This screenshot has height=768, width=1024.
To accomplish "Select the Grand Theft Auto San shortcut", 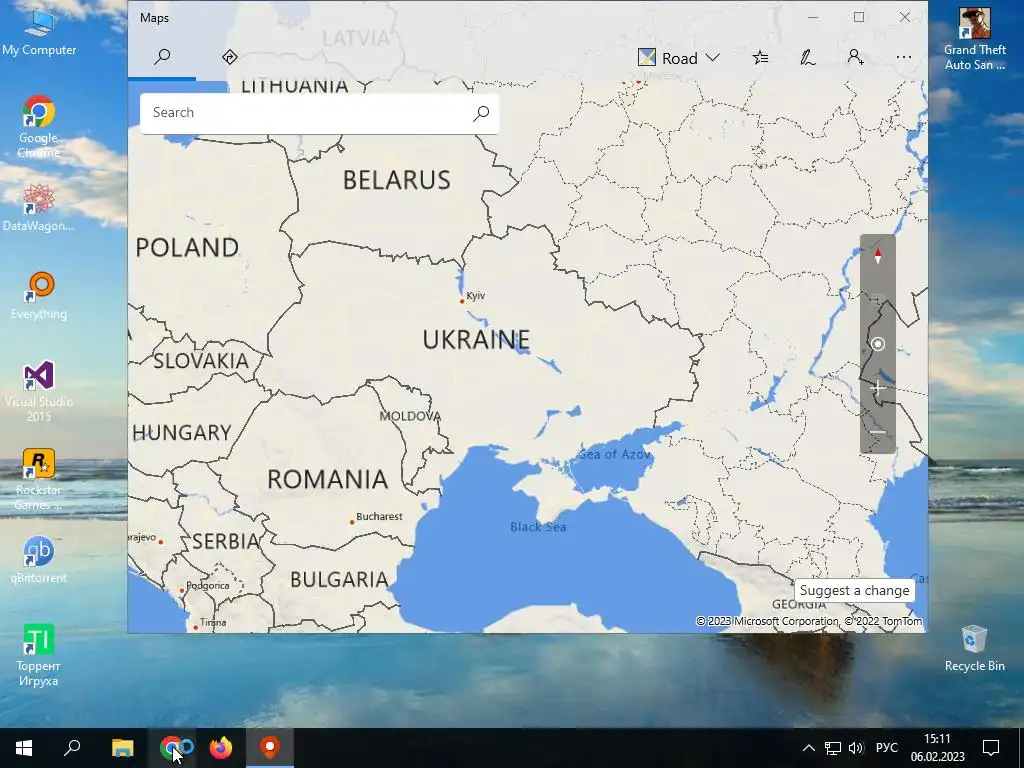I will (974, 39).
